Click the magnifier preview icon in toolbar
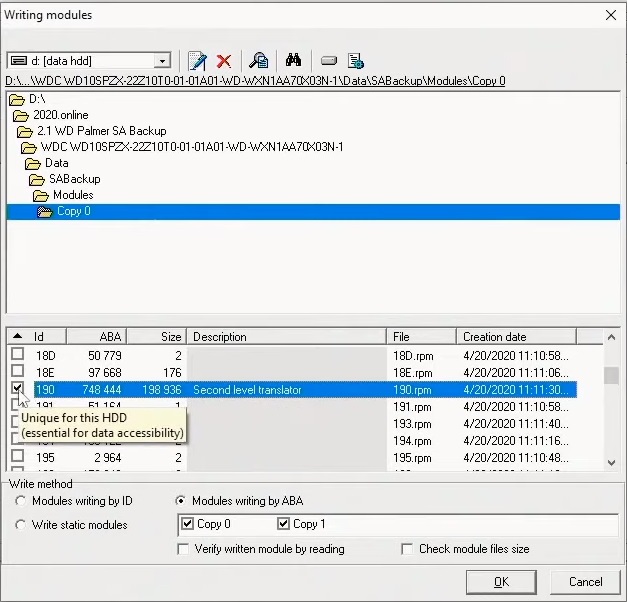 (x=258, y=60)
